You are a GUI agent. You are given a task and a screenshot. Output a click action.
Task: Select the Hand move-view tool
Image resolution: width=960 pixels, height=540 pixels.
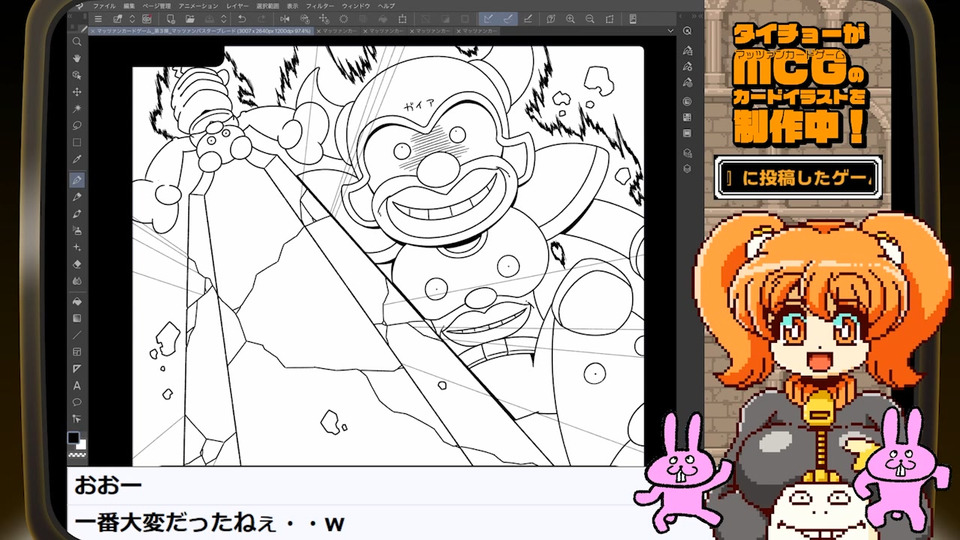coord(77,58)
